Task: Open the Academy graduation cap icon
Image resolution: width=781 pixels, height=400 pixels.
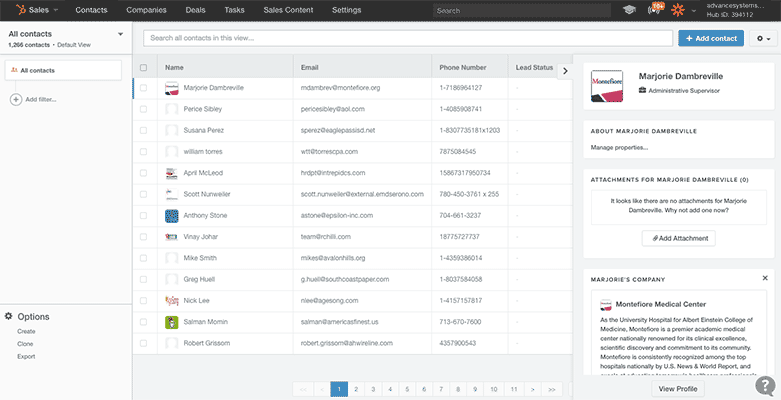Action: point(630,10)
